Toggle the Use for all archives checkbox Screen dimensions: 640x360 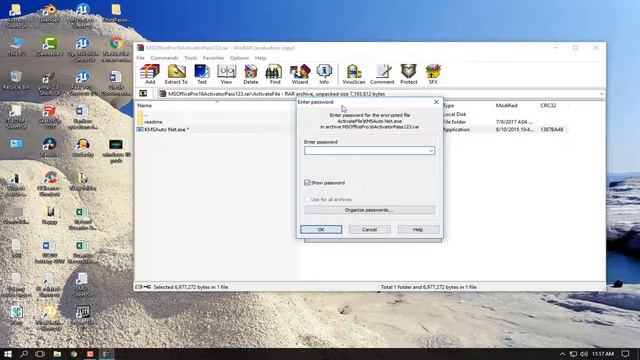[307, 199]
